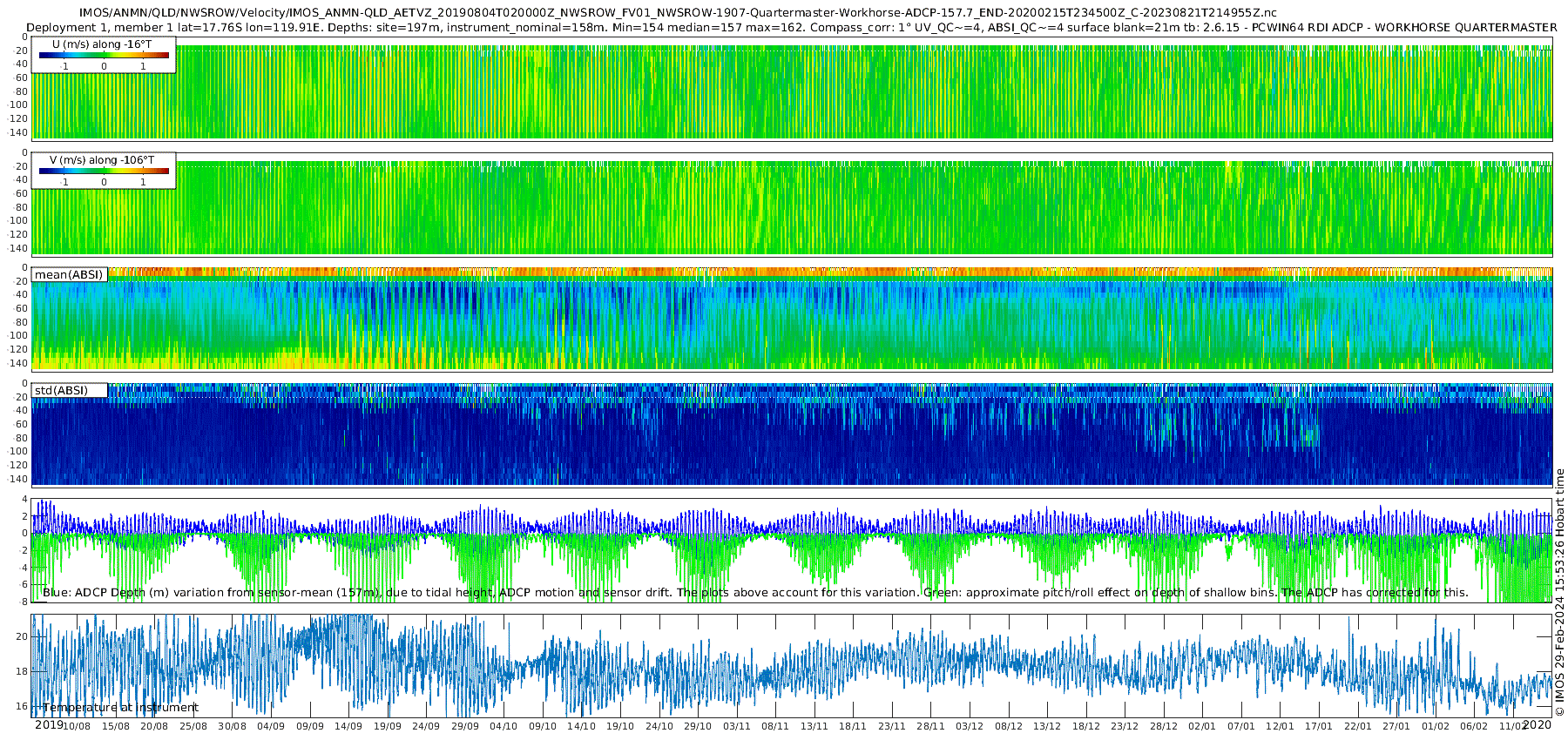The image size is (1568, 740).
Task: Click the '2020' year label on the time axis
Action: (1538, 725)
